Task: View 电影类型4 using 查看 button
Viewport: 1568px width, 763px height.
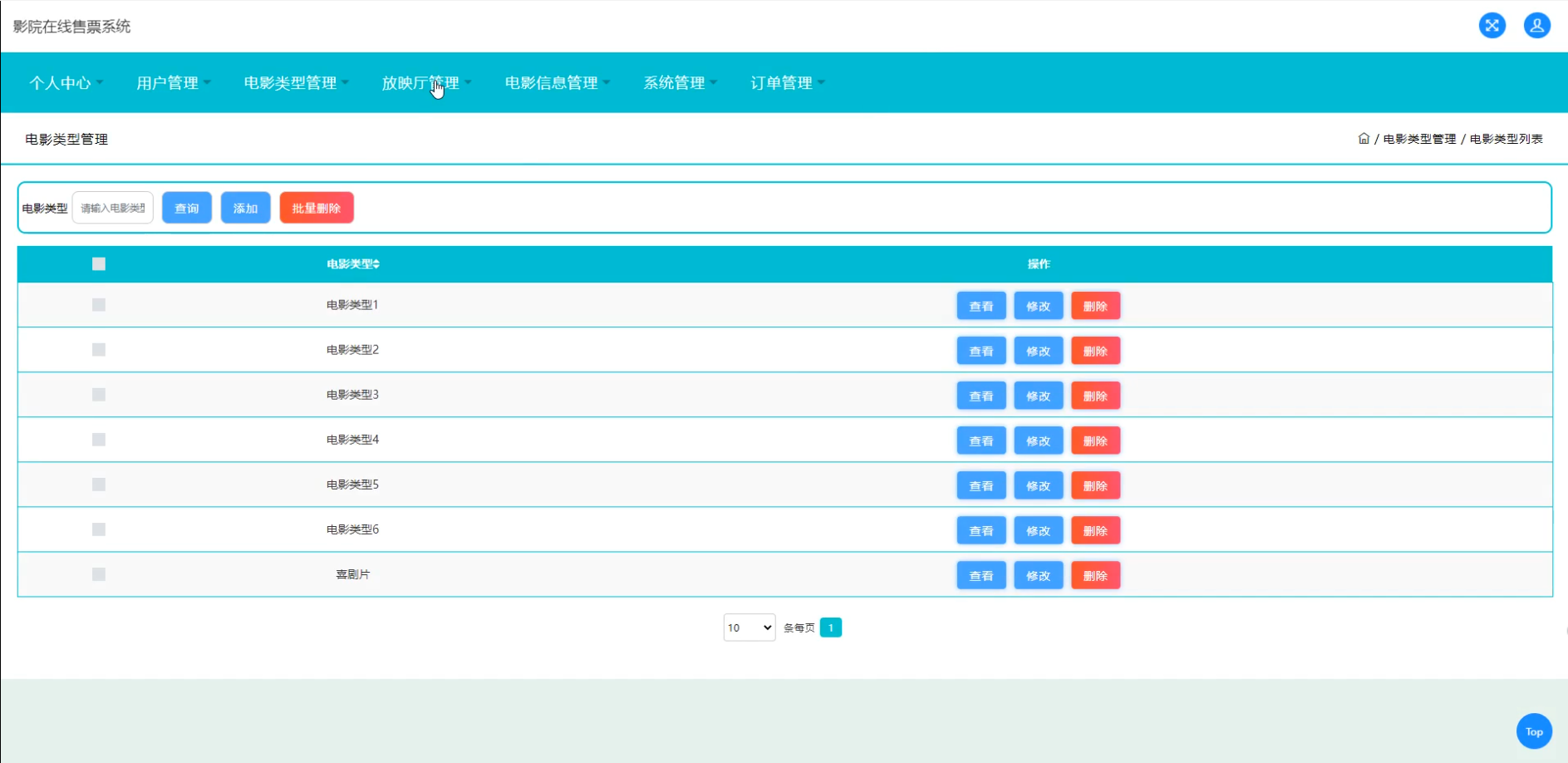Action: click(981, 441)
